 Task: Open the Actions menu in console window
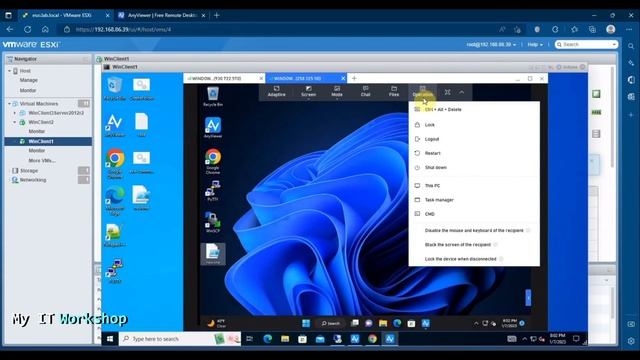570,67
